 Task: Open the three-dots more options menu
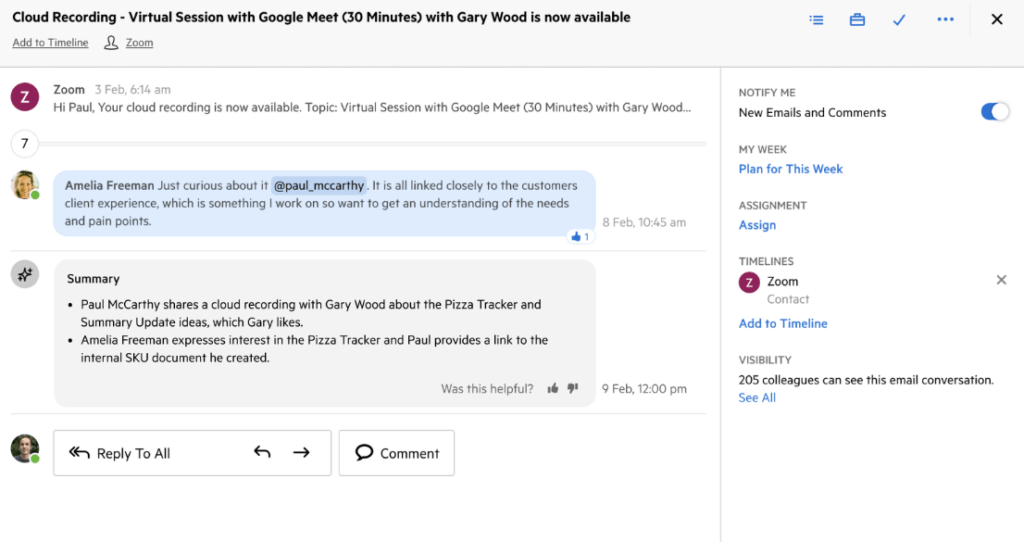(x=945, y=20)
